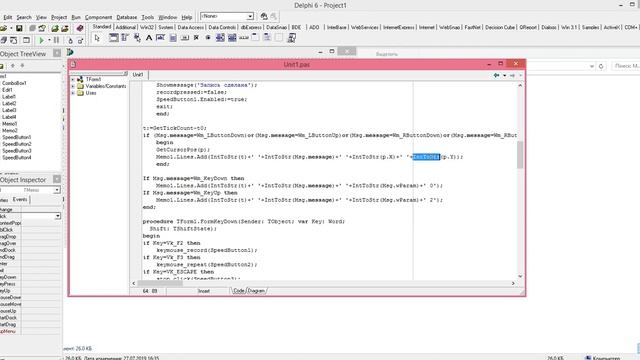Viewport: 640px width, 360px height.
Task: Open the red Help book icon
Action: point(80,28)
